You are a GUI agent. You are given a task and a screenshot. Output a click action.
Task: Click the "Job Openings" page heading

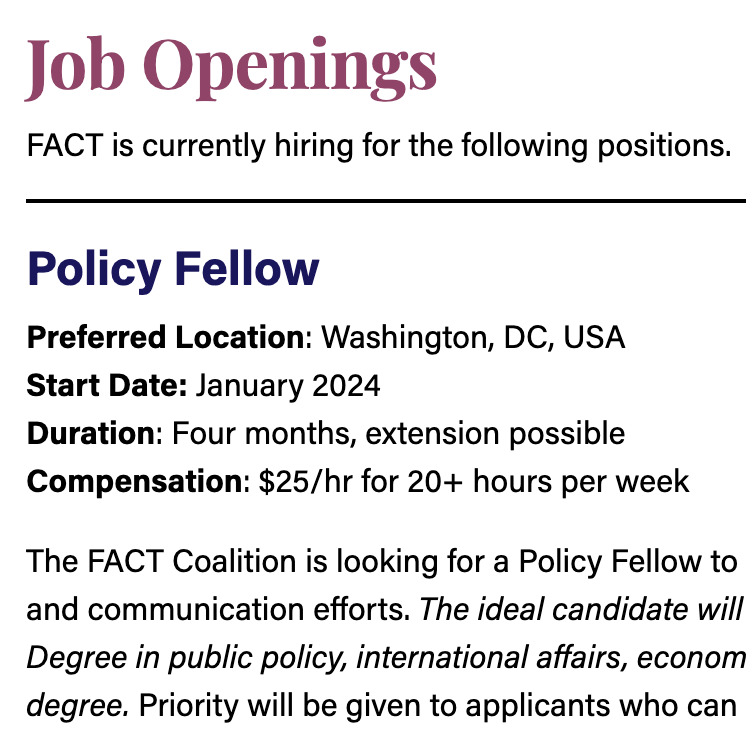(231, 68)
